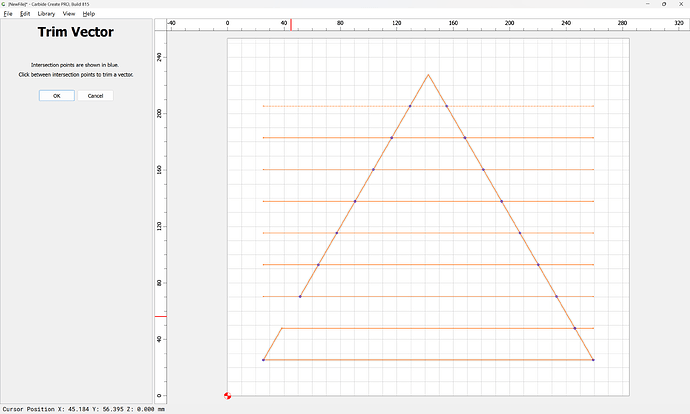The image size is (690, 414).
Task: Click the Carbide Create app icon in title bar
Action: 4,4
